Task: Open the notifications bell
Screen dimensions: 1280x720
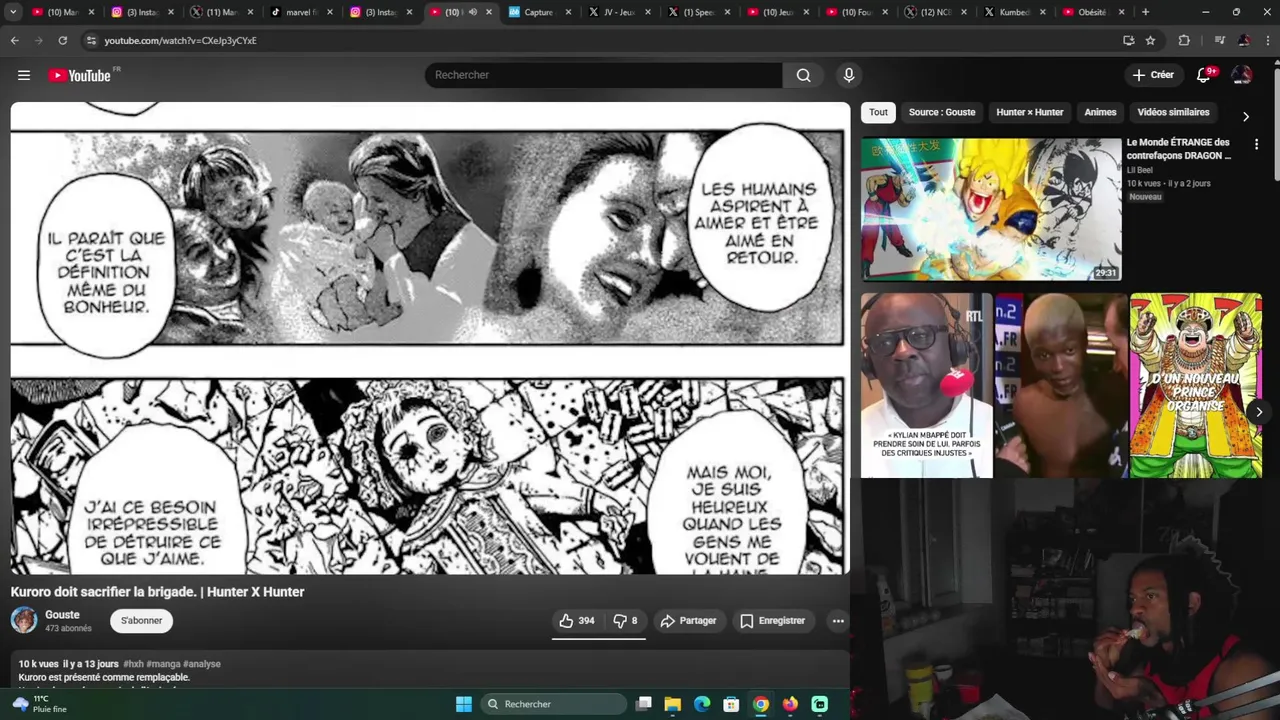Action: pyautogui.click(x=1204, y=75)
